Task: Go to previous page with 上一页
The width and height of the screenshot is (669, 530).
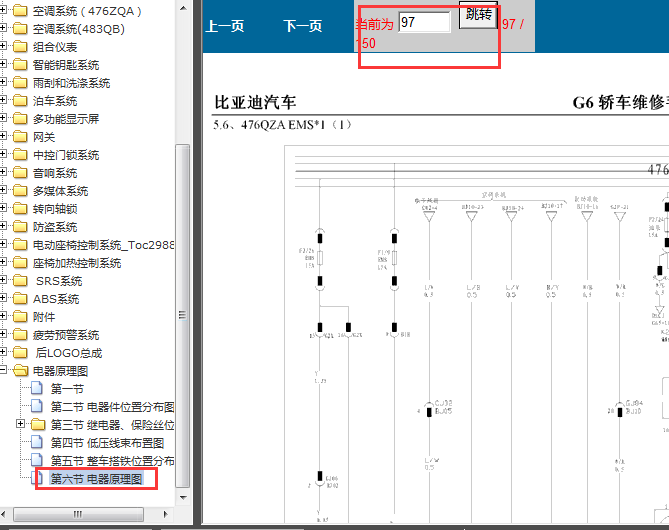Action: pyautogui.click(x=225, y=26)
